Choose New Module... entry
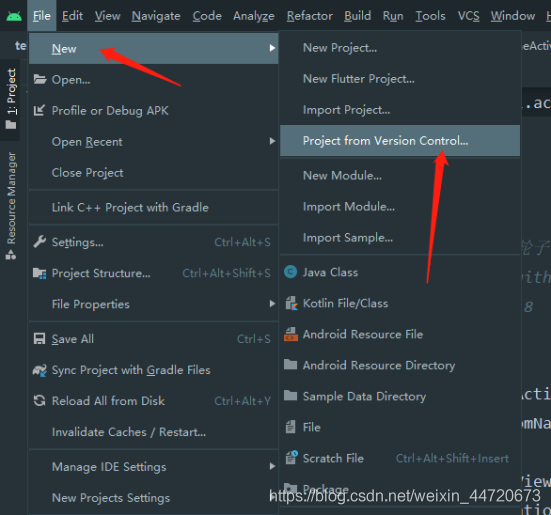 400,175
